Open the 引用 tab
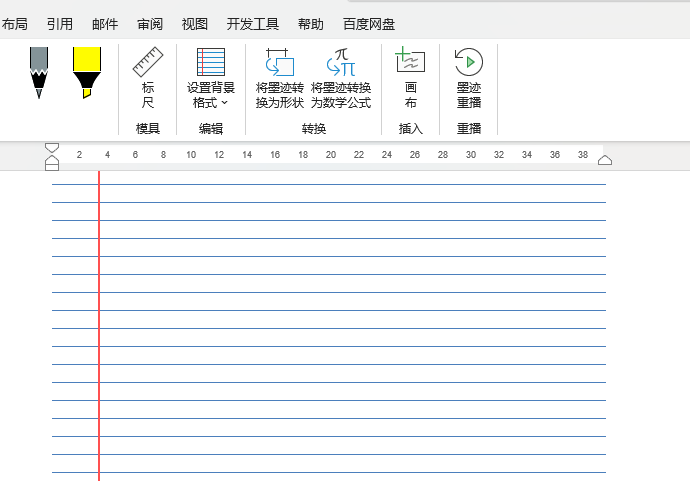 point(60,24)
